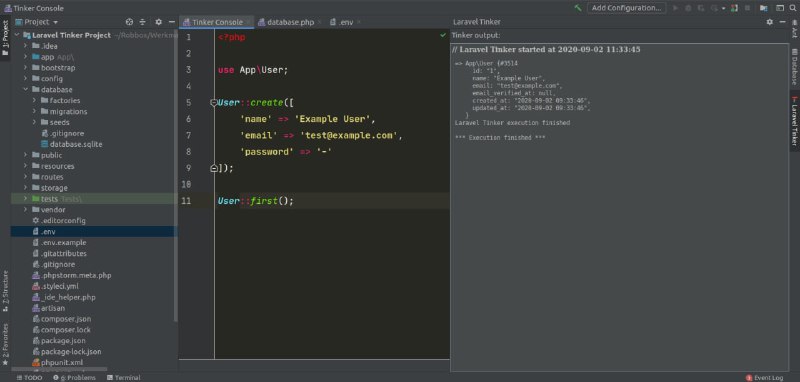Click the Project panel vertical scrollbar
This screenshot has width=800, height=382.
[176, 176]
